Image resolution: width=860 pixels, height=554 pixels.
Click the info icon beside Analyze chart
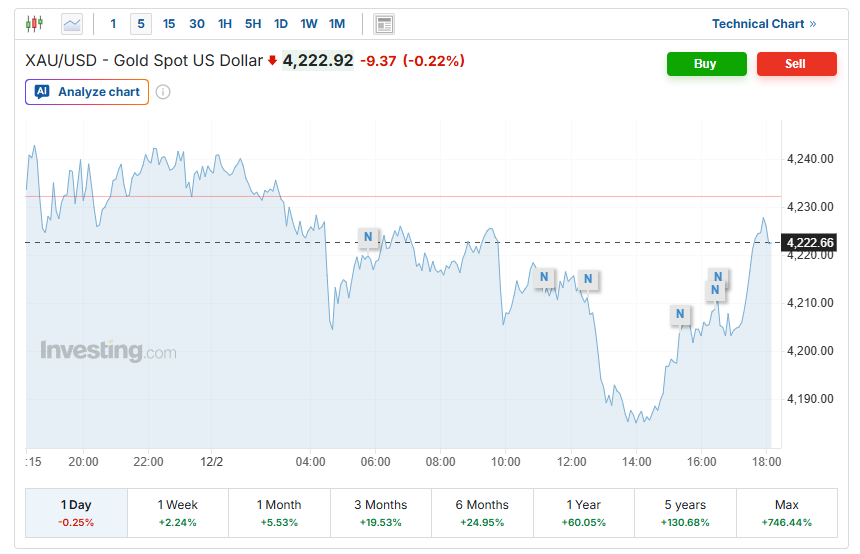pyautogui.click(x=163, y=92)
